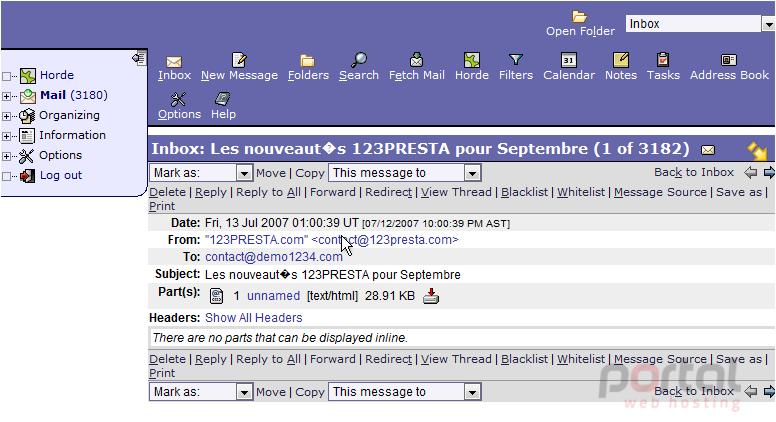The height and width of the screenshot is (422, 776).
Task: Click the top Reply link
Action: [210, 192]
